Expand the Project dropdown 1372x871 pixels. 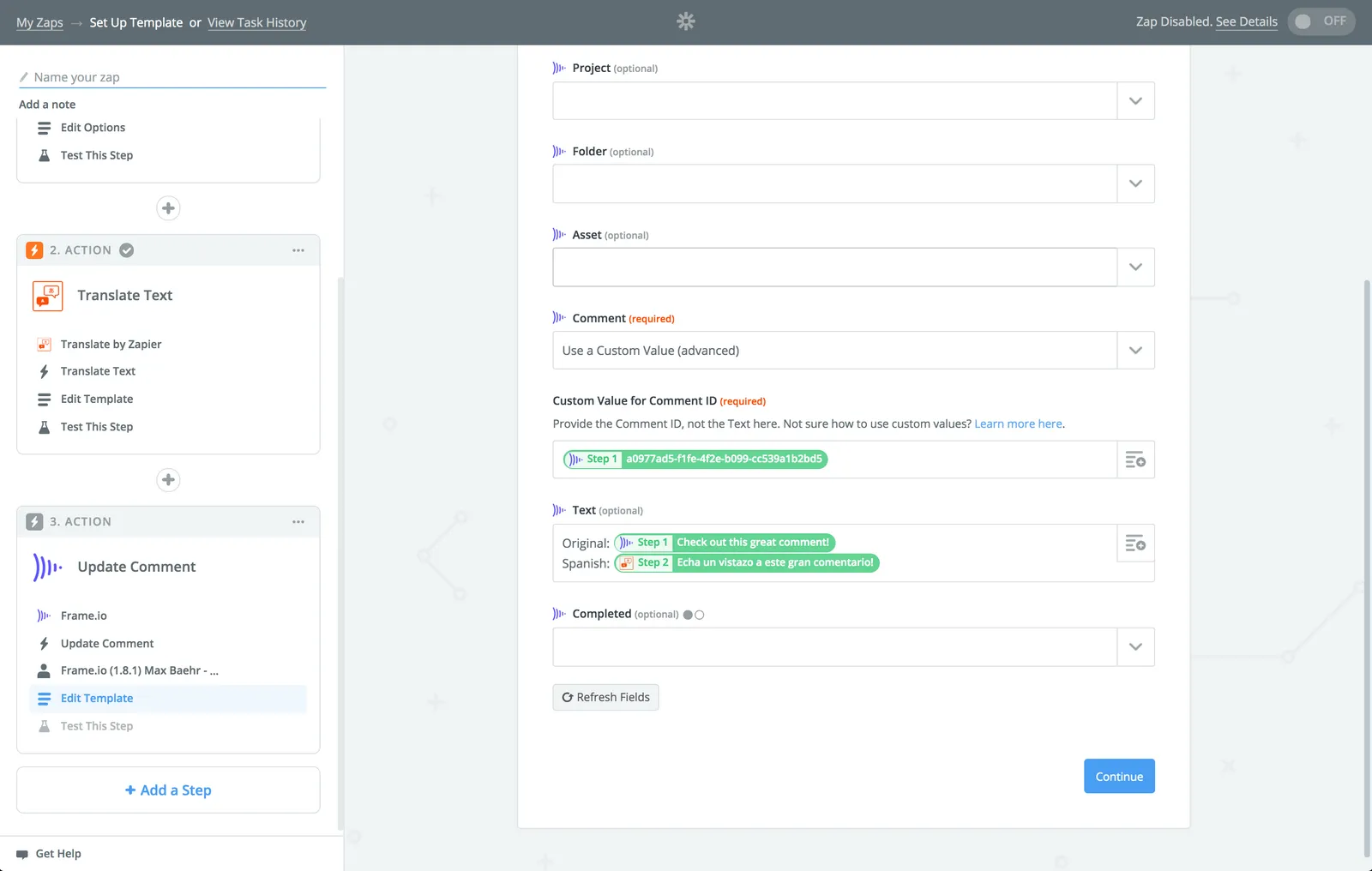click(1135, 101)
